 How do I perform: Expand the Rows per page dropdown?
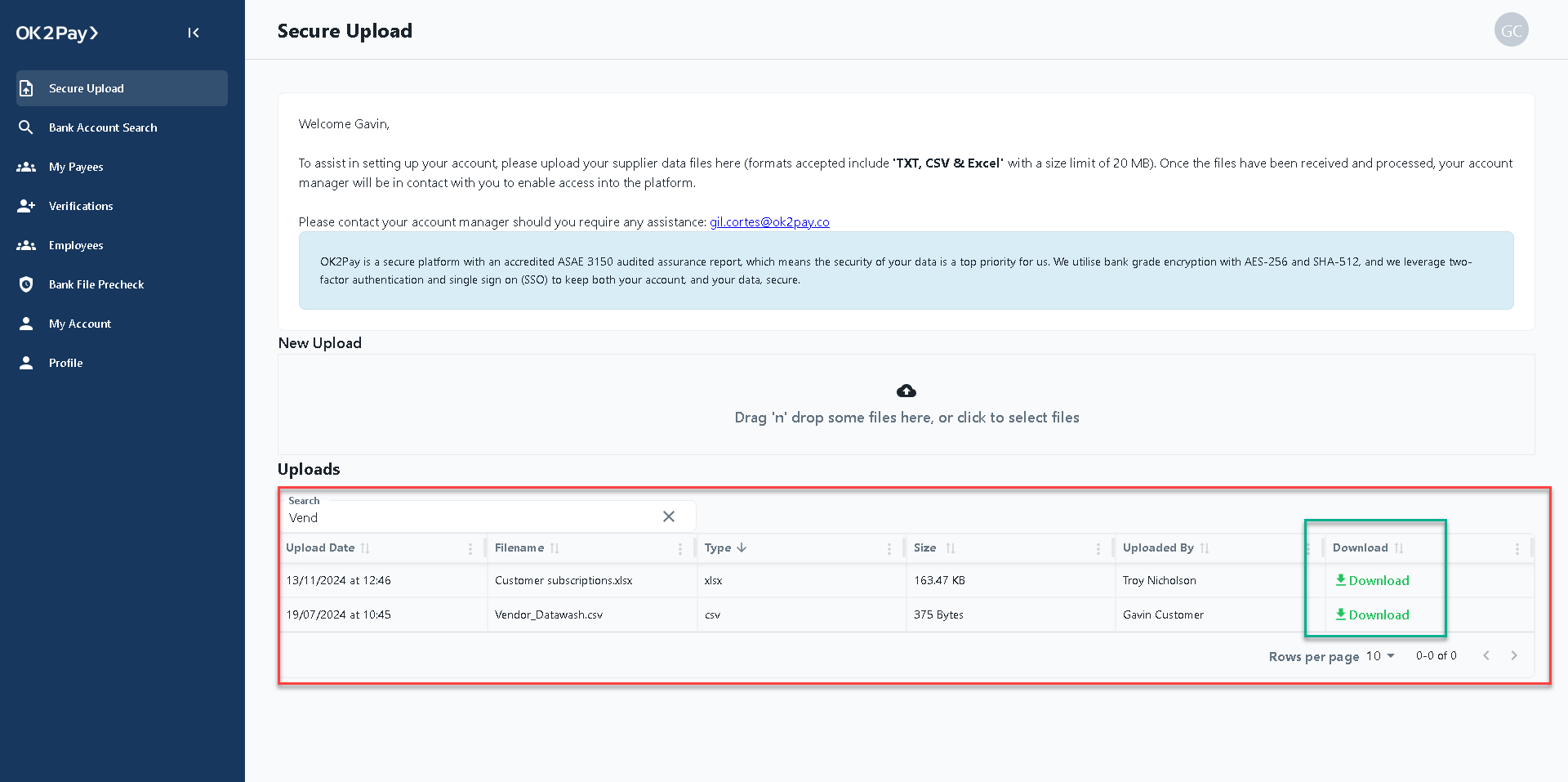[x=1381, y=655]
